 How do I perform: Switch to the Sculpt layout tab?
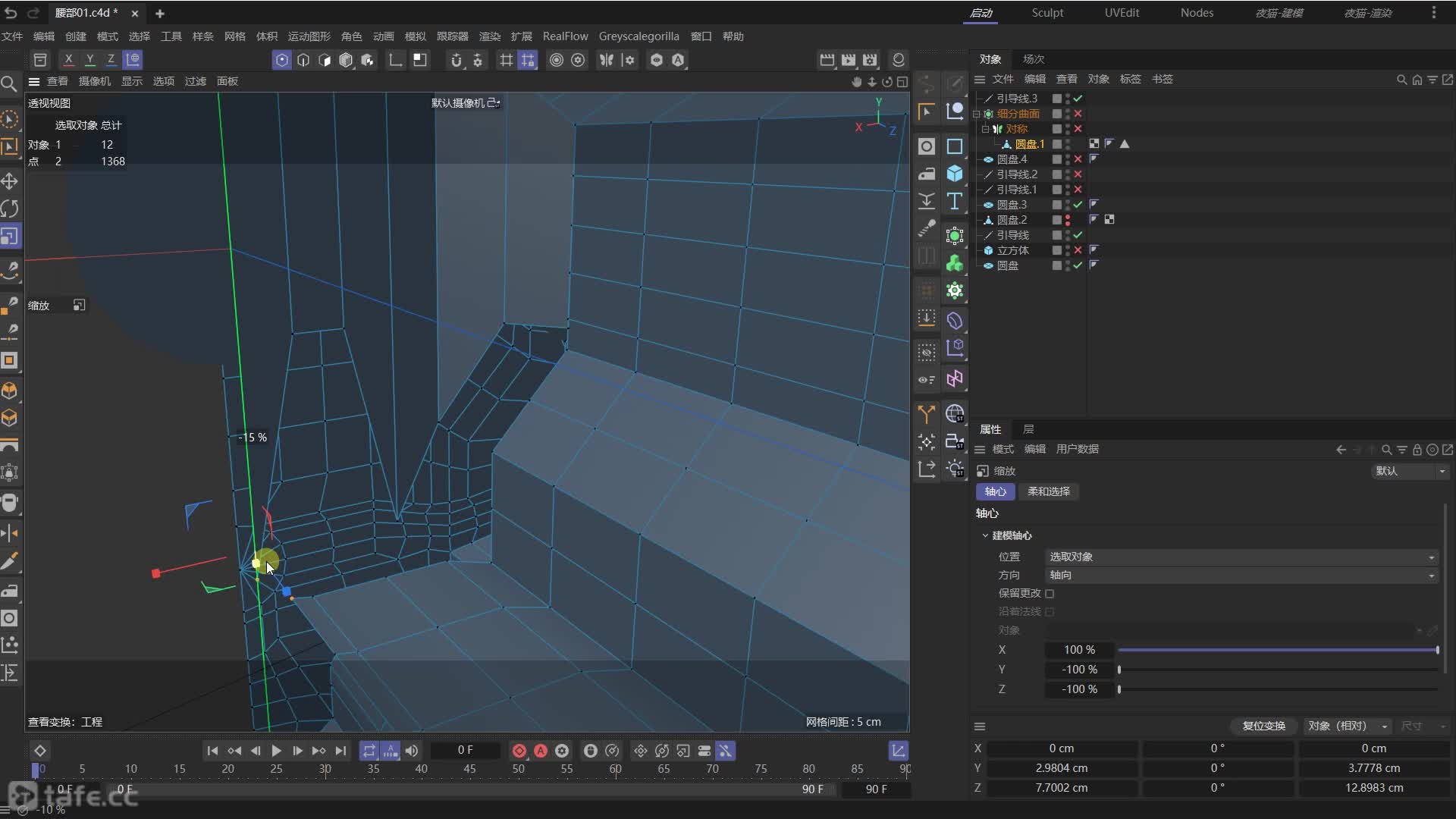[x=1047, y=13]
